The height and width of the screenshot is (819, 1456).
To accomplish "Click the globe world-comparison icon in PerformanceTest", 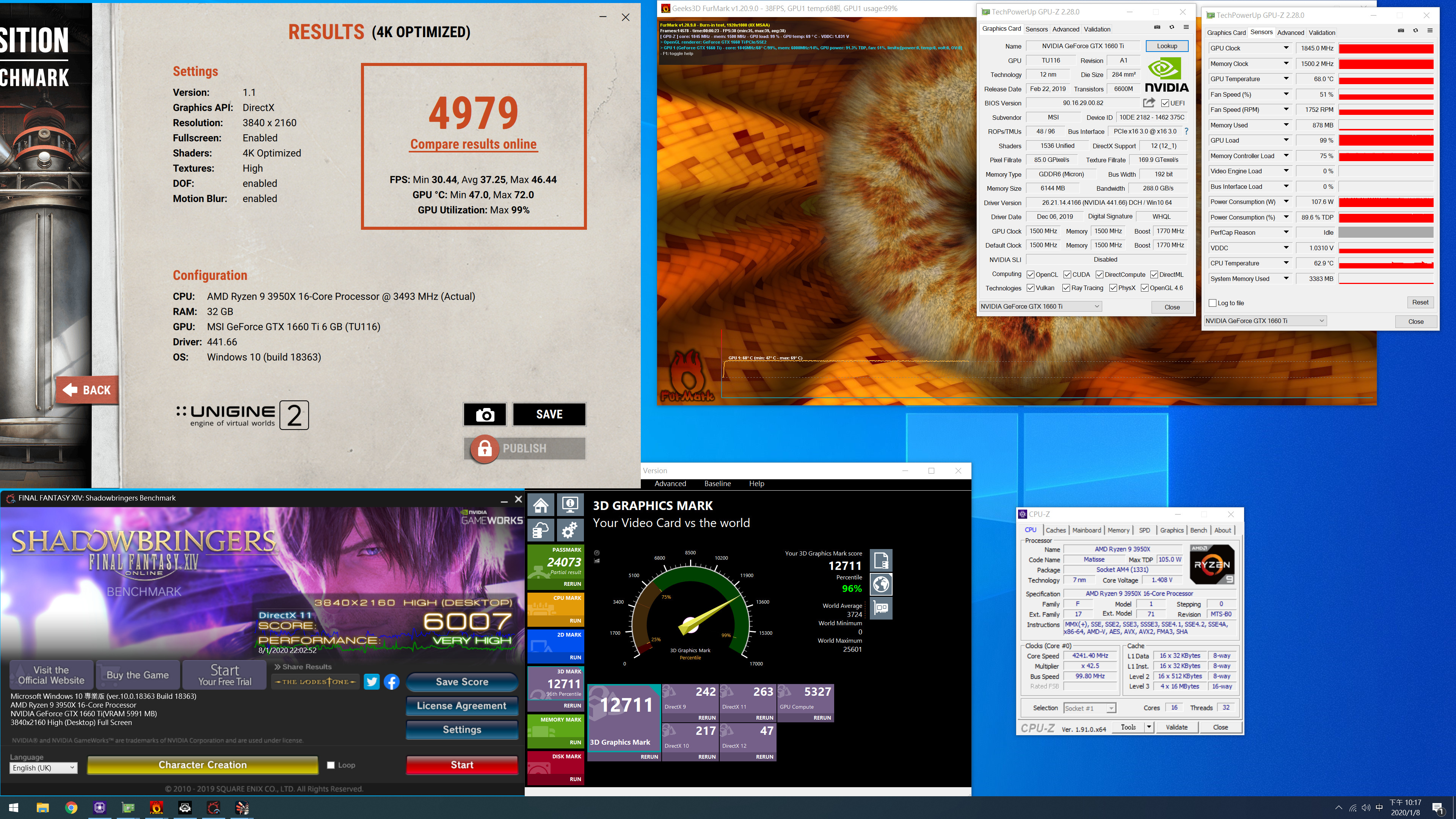I will (x=880, y=584).
